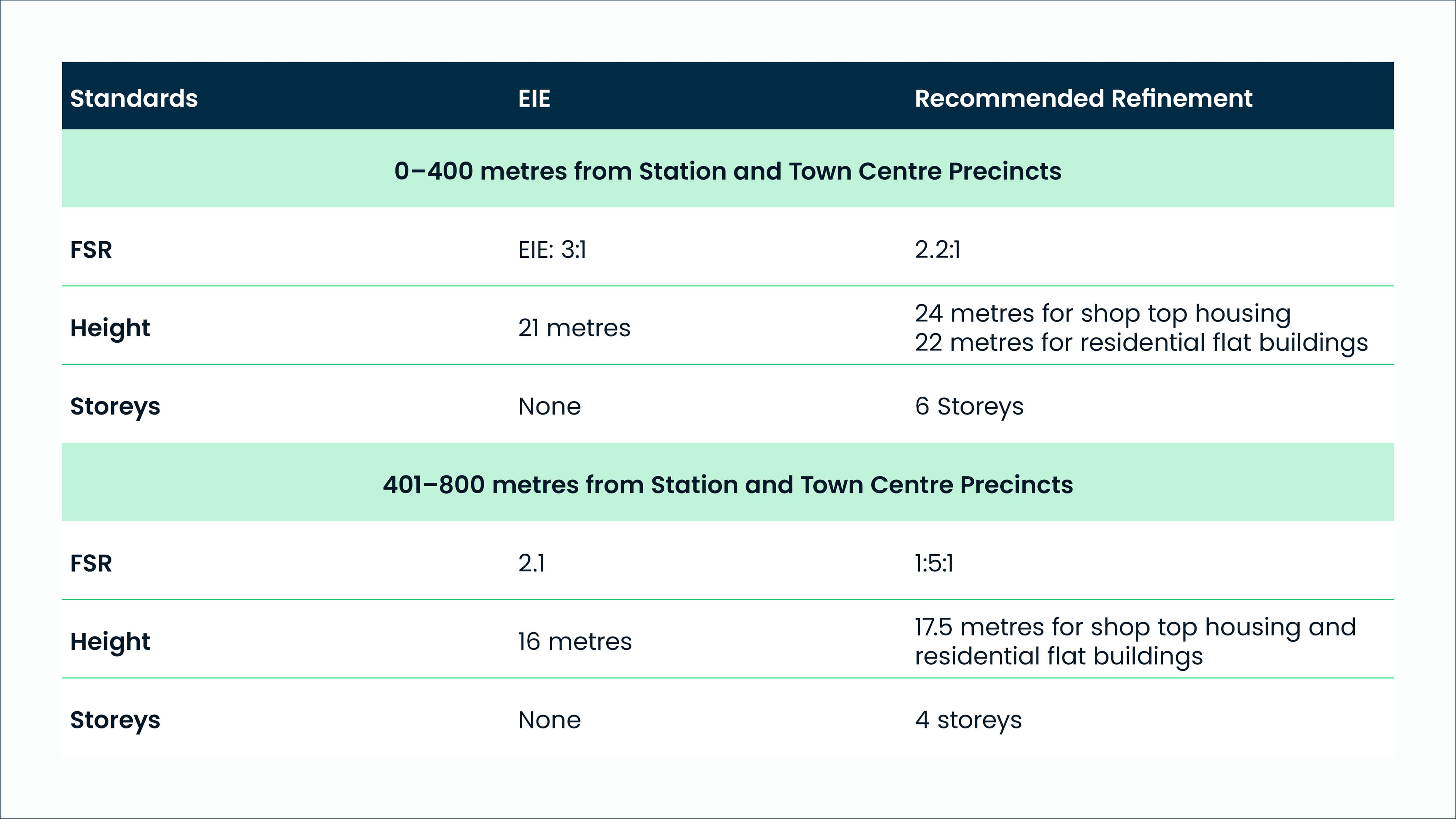Viewport: 1456px width, 819px height.
Task: Select the Height label under 0–400 metres
Action: coord(110,328)
